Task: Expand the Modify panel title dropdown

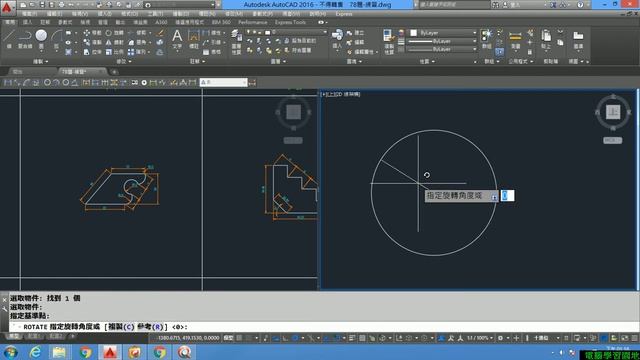Action: pos(124,61)
